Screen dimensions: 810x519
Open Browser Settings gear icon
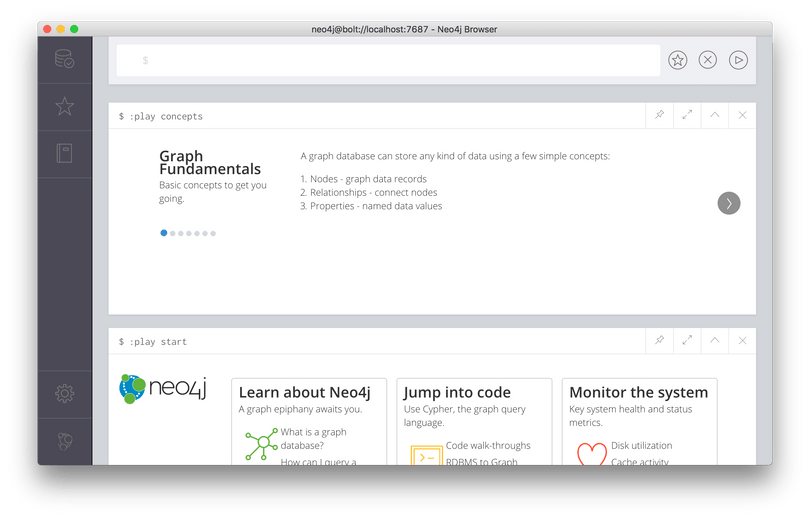coord(65,394)
